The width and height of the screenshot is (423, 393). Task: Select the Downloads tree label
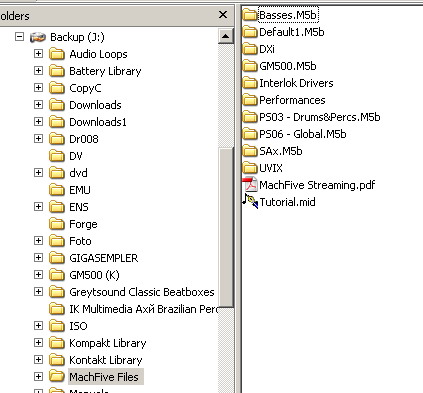95,105
